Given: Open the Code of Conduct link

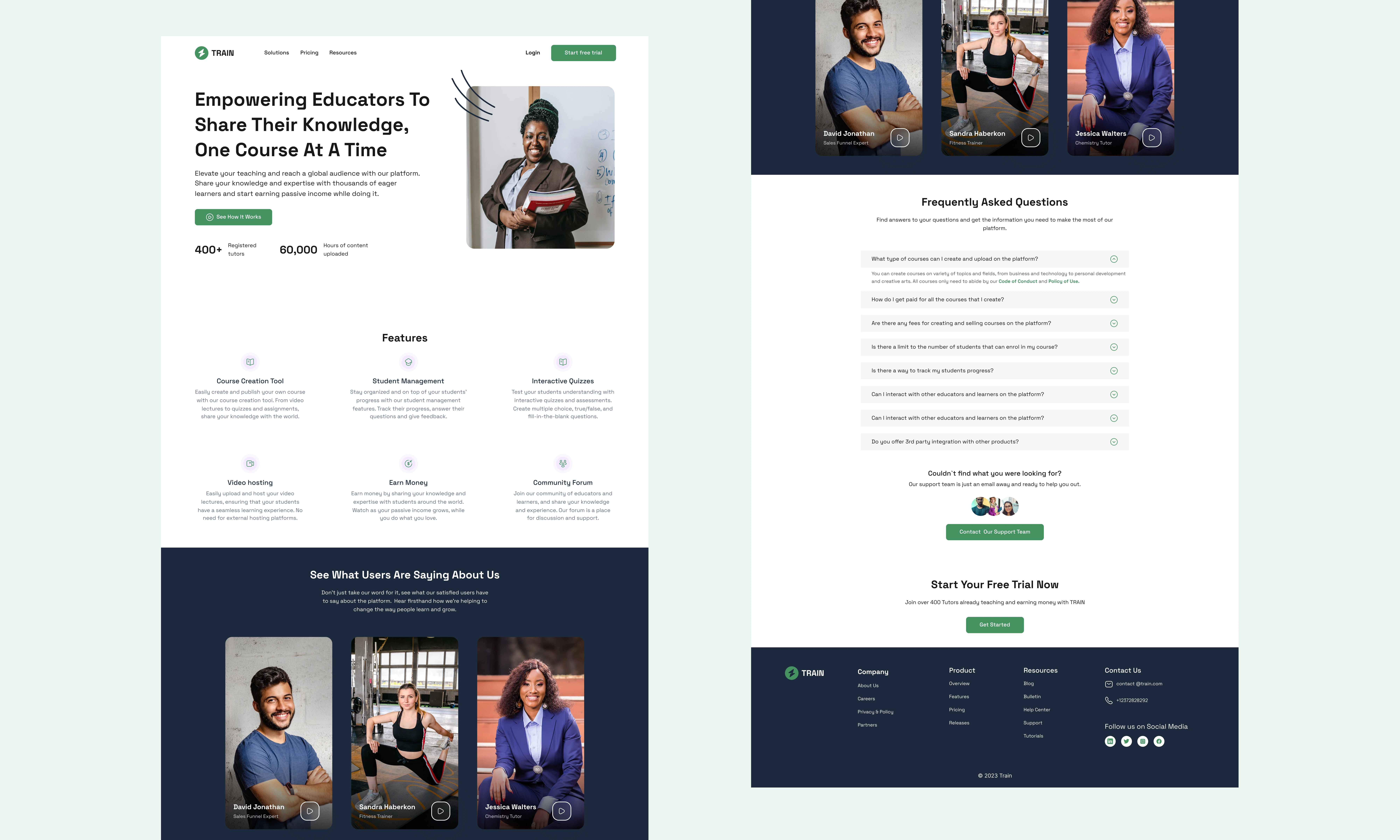Looking at the screenshot, I should (1018, 281).
